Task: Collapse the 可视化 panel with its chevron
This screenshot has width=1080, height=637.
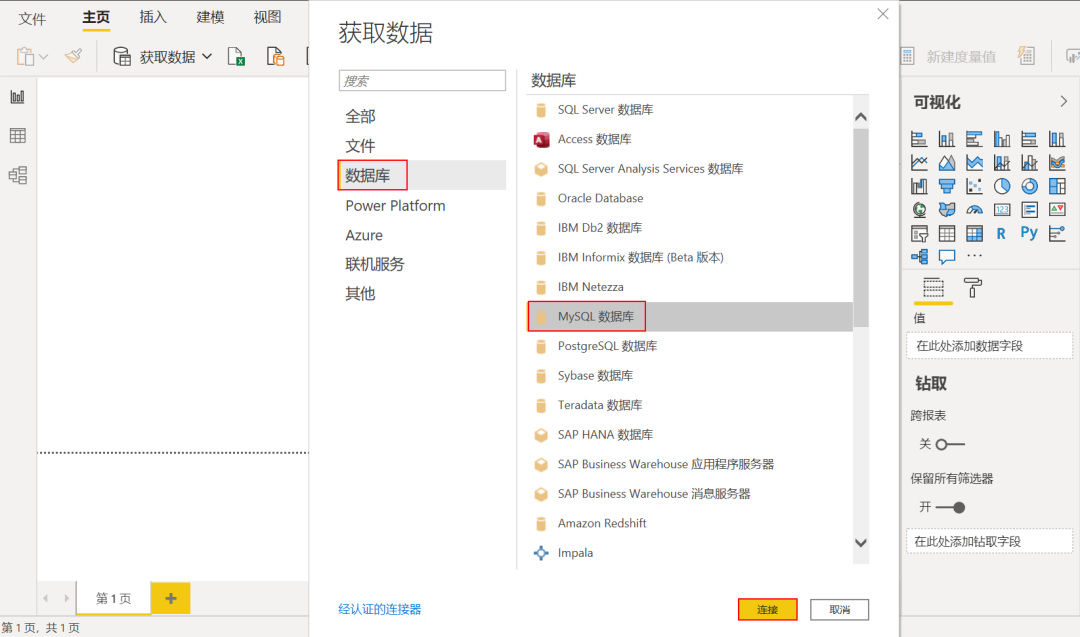Action: (1063, 101)
